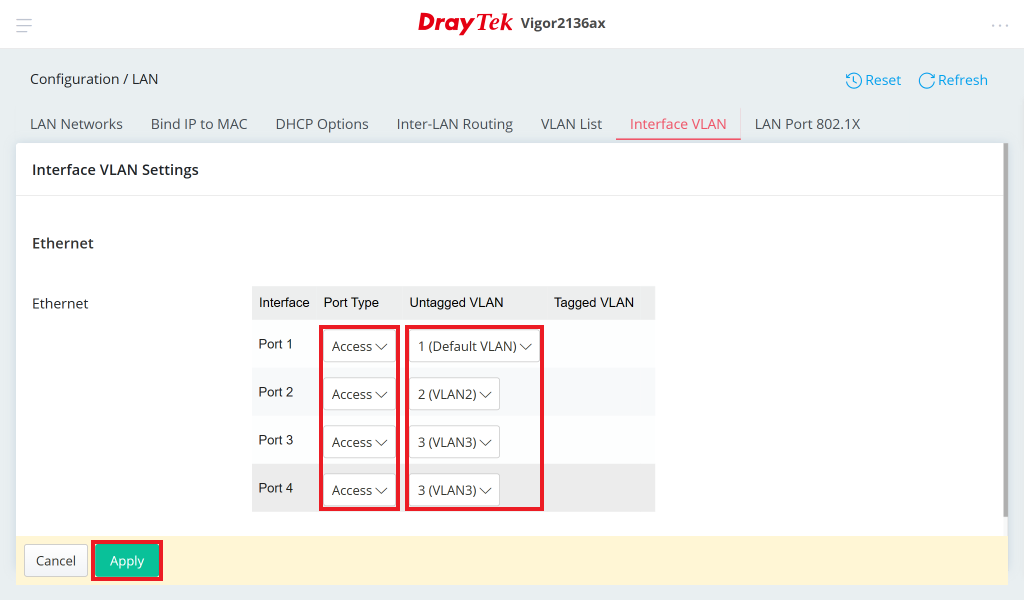Select Port 4 Untagged VLAN dropdown

454,491
